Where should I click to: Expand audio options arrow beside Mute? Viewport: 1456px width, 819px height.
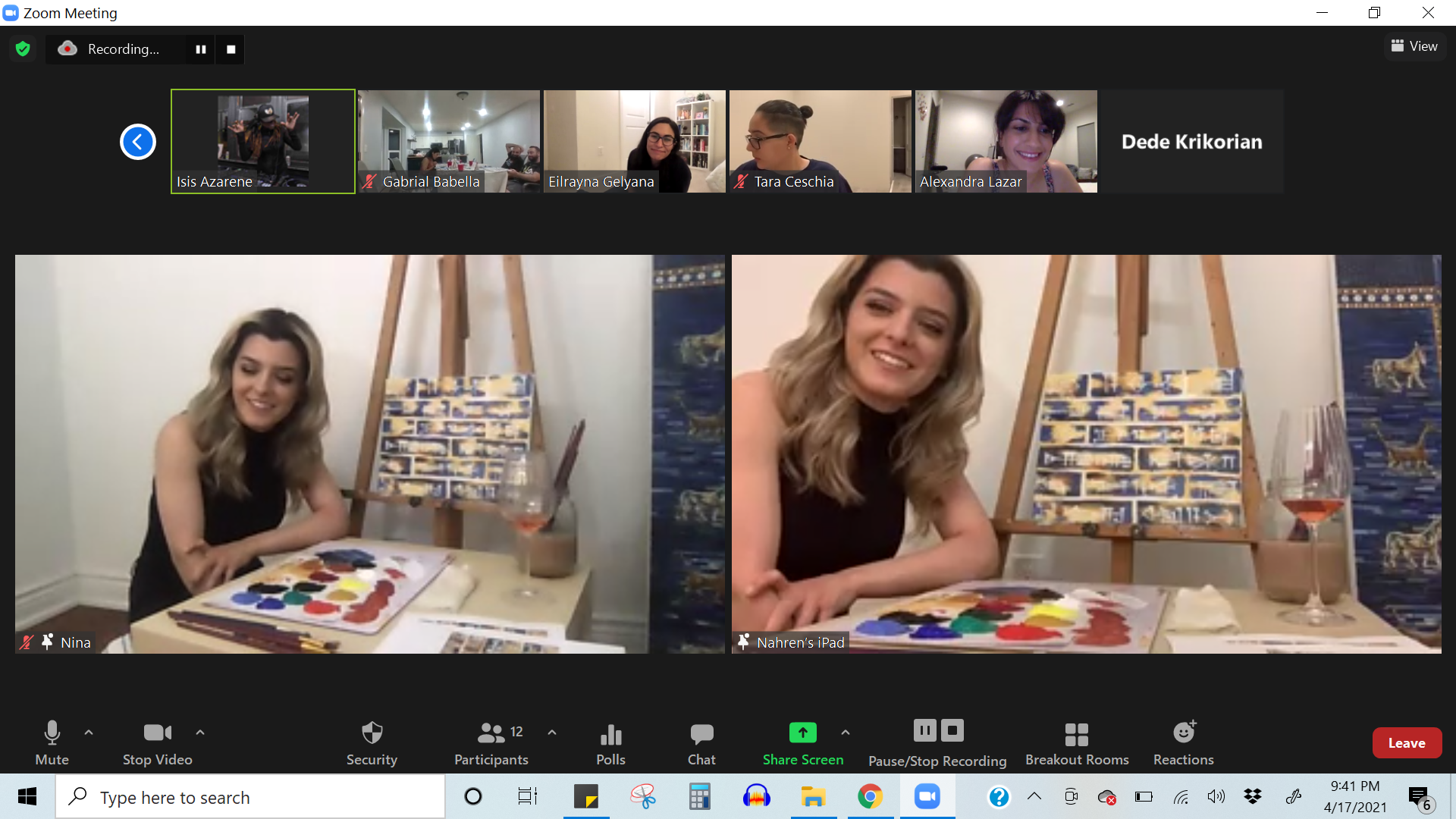89,733
